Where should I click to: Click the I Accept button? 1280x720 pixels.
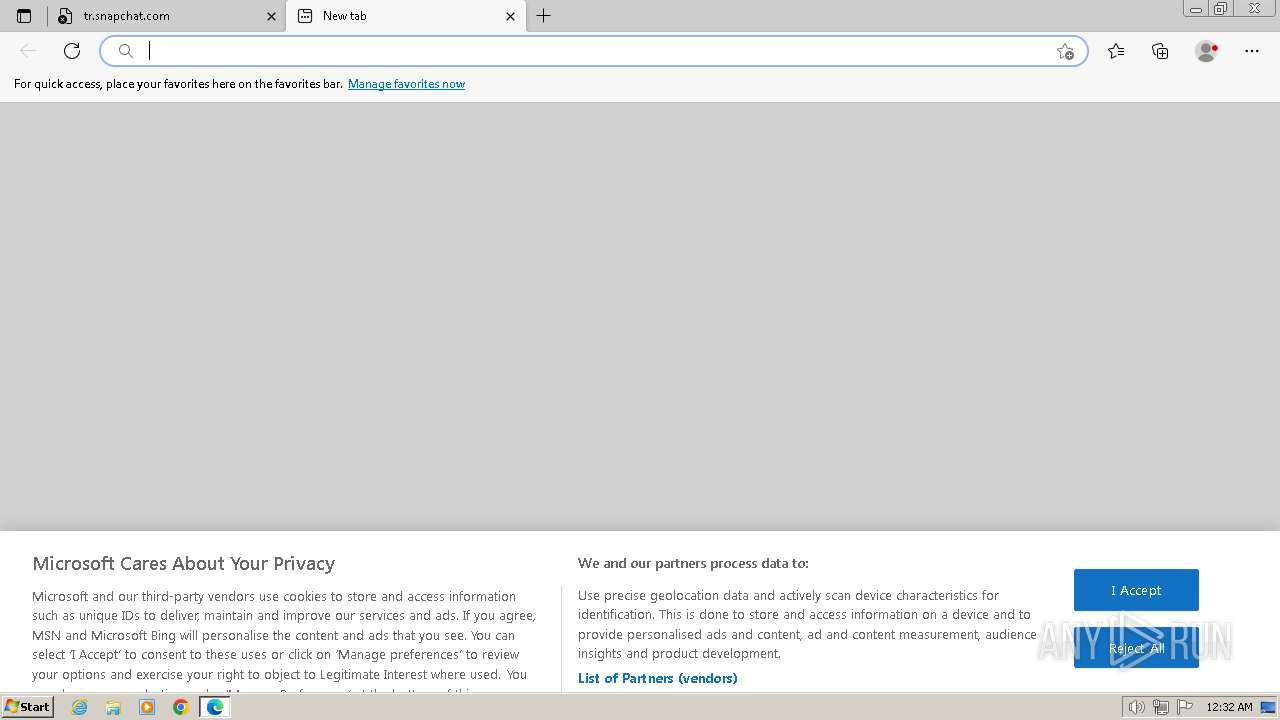[x=1136, y=590]
